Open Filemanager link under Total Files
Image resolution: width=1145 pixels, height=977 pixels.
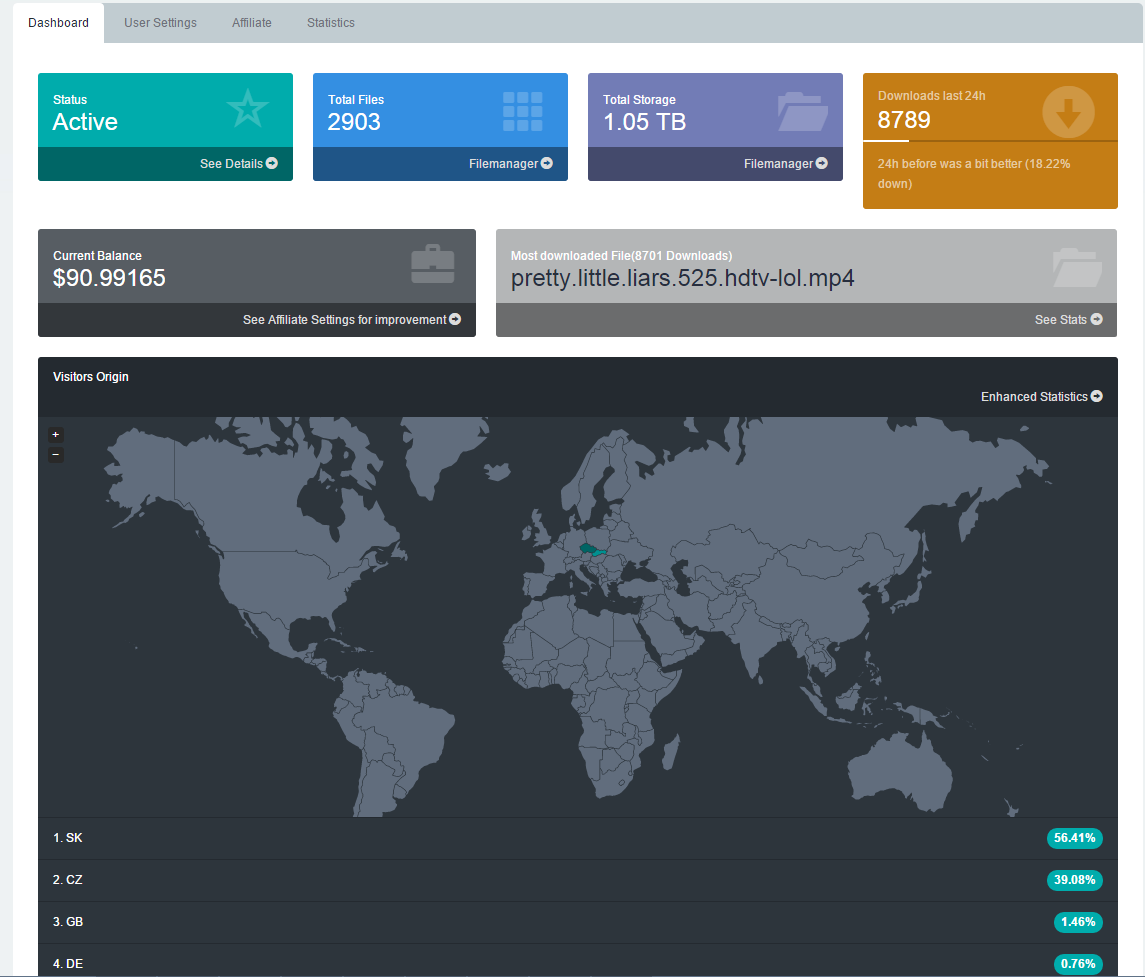tap(510, 164)
